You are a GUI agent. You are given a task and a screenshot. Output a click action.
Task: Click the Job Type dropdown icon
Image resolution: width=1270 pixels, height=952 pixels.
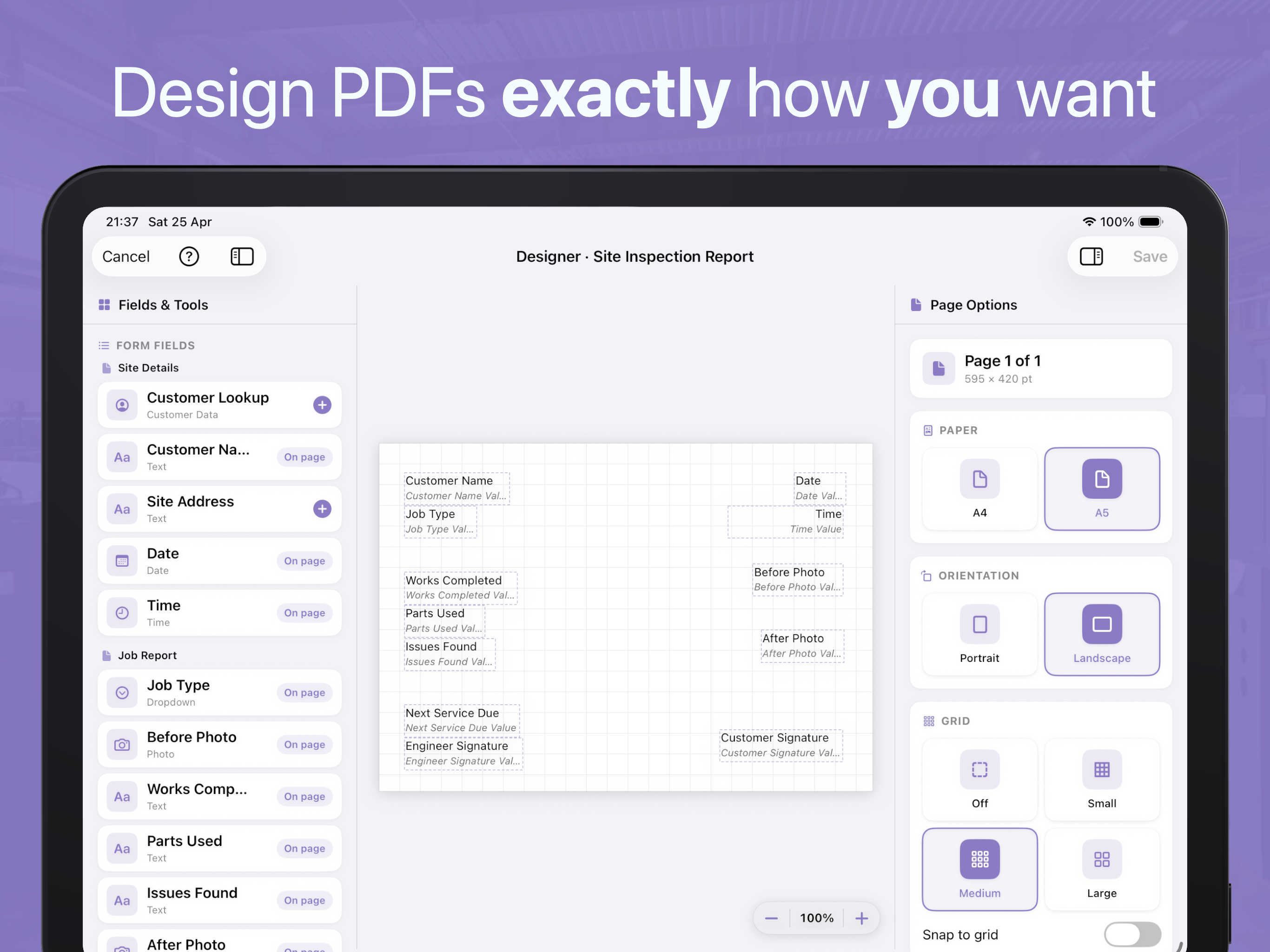click(x=122, y=693)
